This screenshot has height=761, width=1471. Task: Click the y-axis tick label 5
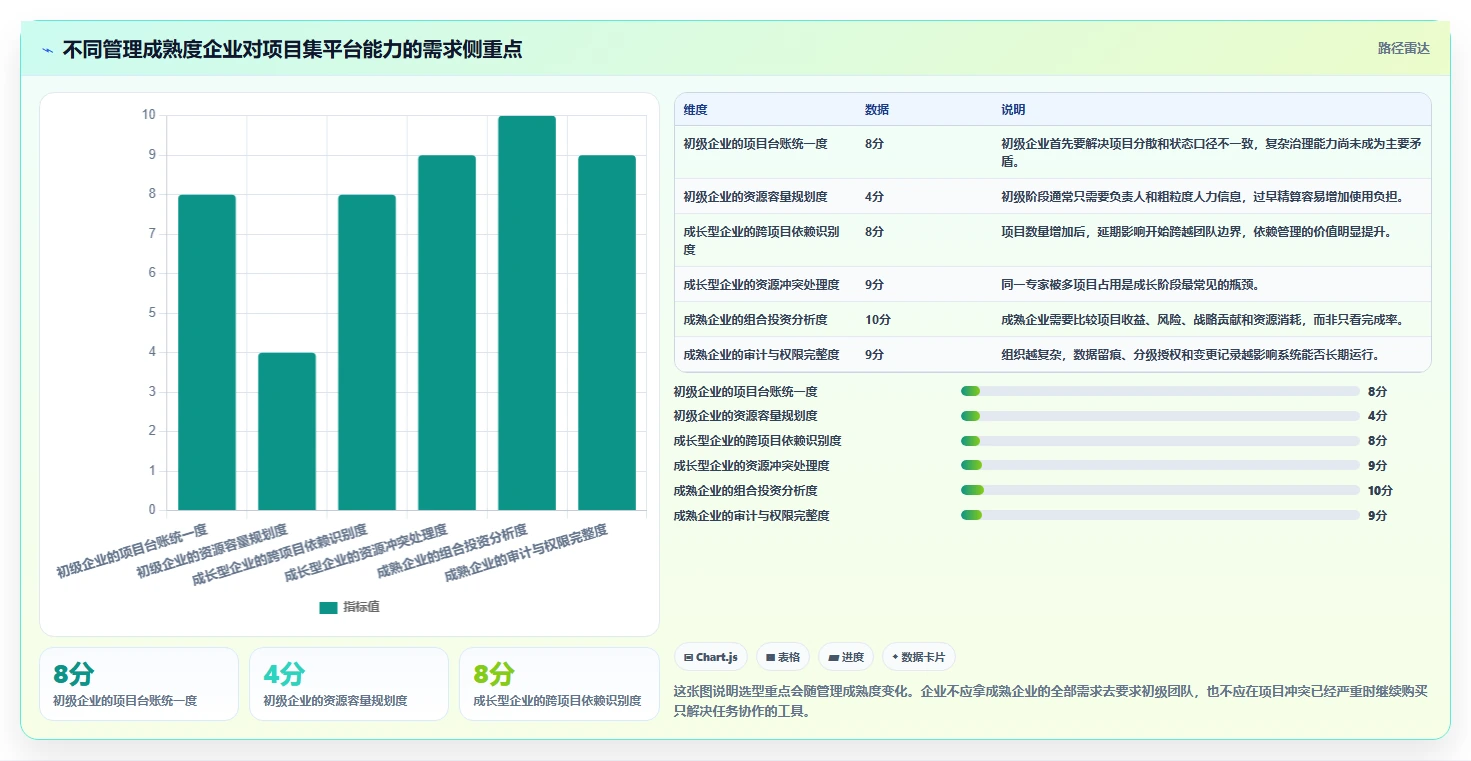(x=152, y=313)
